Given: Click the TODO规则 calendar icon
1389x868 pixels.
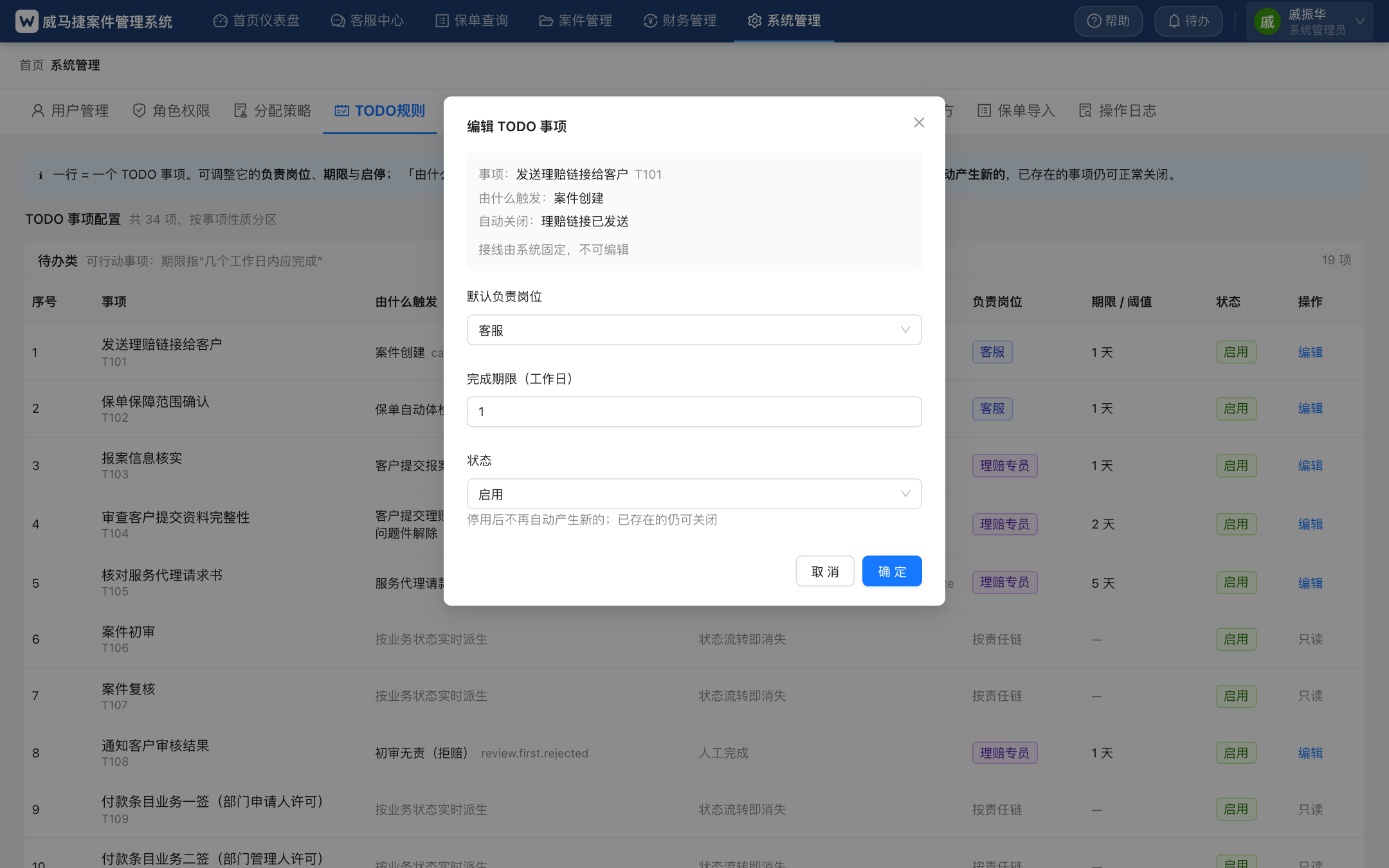Looking at the screenshot, I should click(342, 111).
